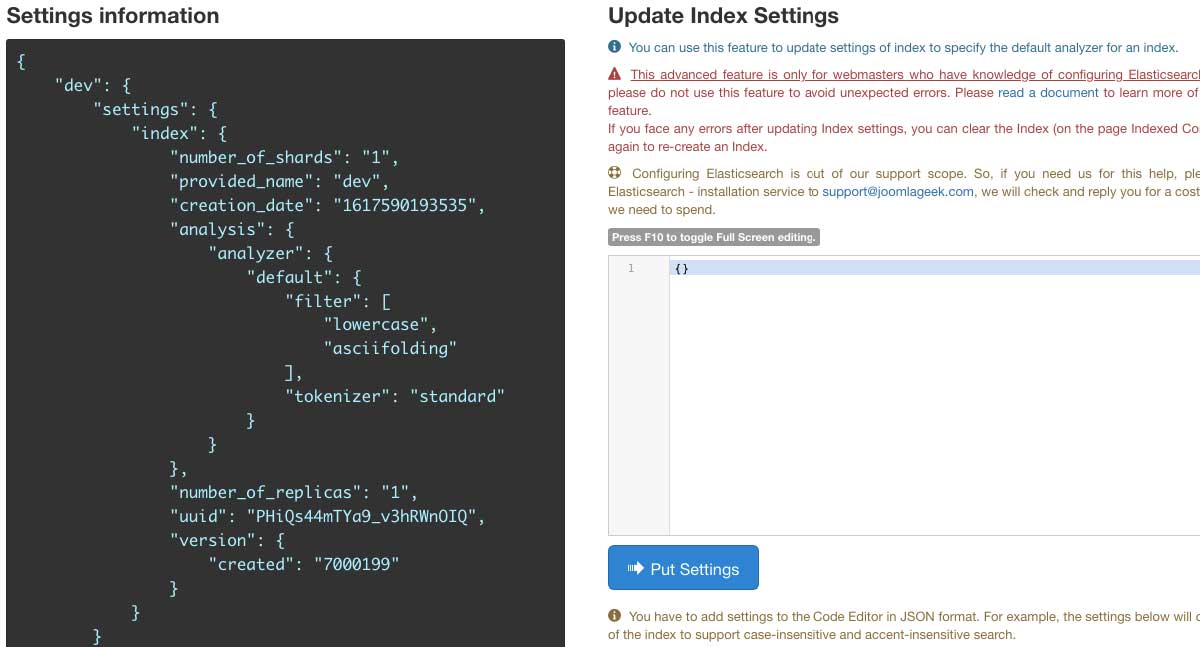Click the Press F10 Full Screen editing label
Viewport: 1200px width, 647px height.
(713, 237)
